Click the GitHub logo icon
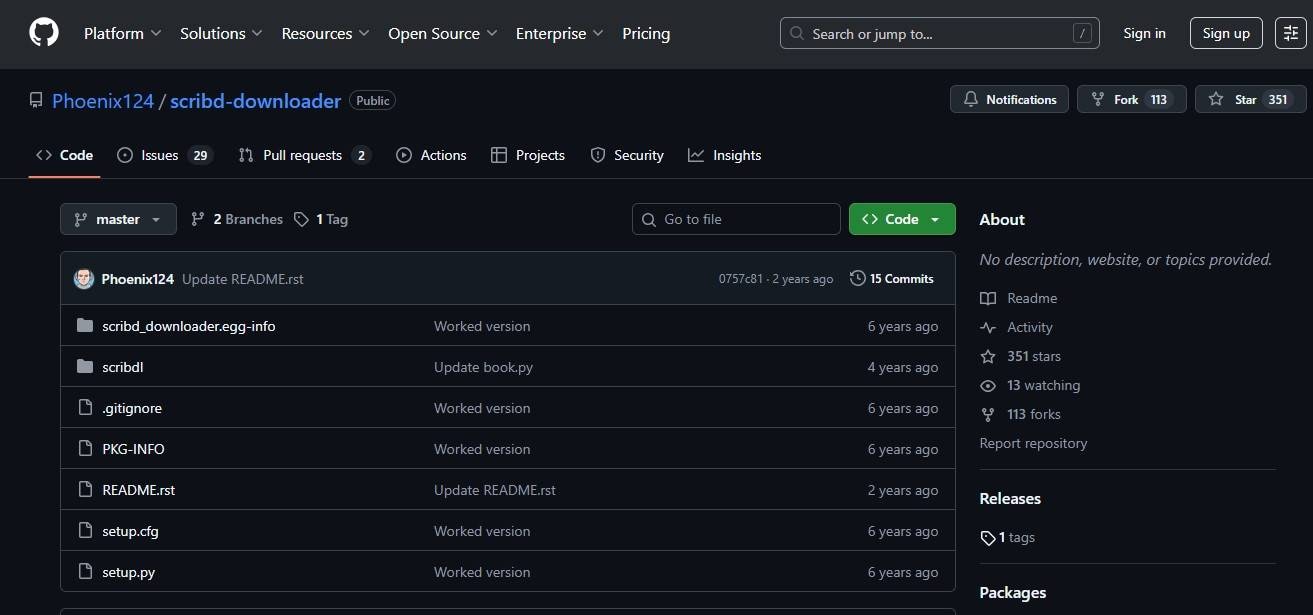 pos(44,33)
